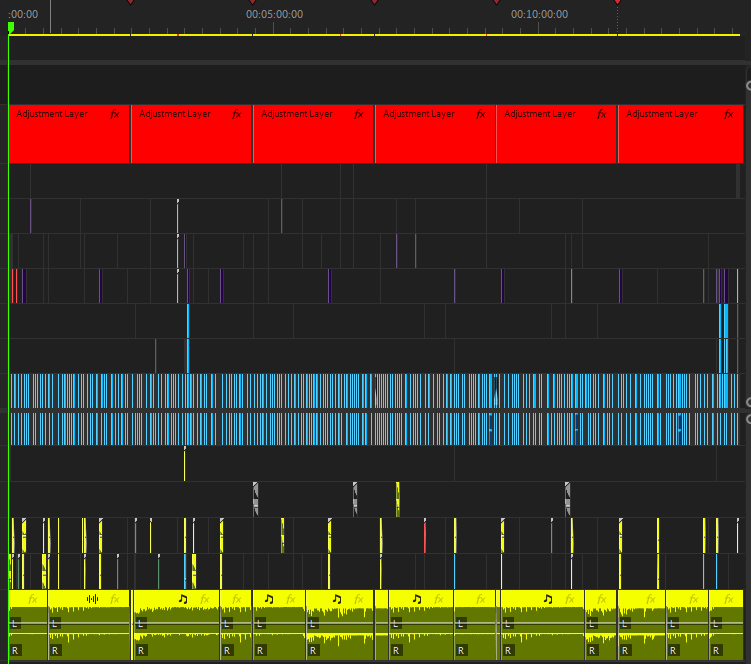Click fx badge on last Adjustment Layer clip
This screenshot has height=664, width=751.
click(x=728, y=114)
